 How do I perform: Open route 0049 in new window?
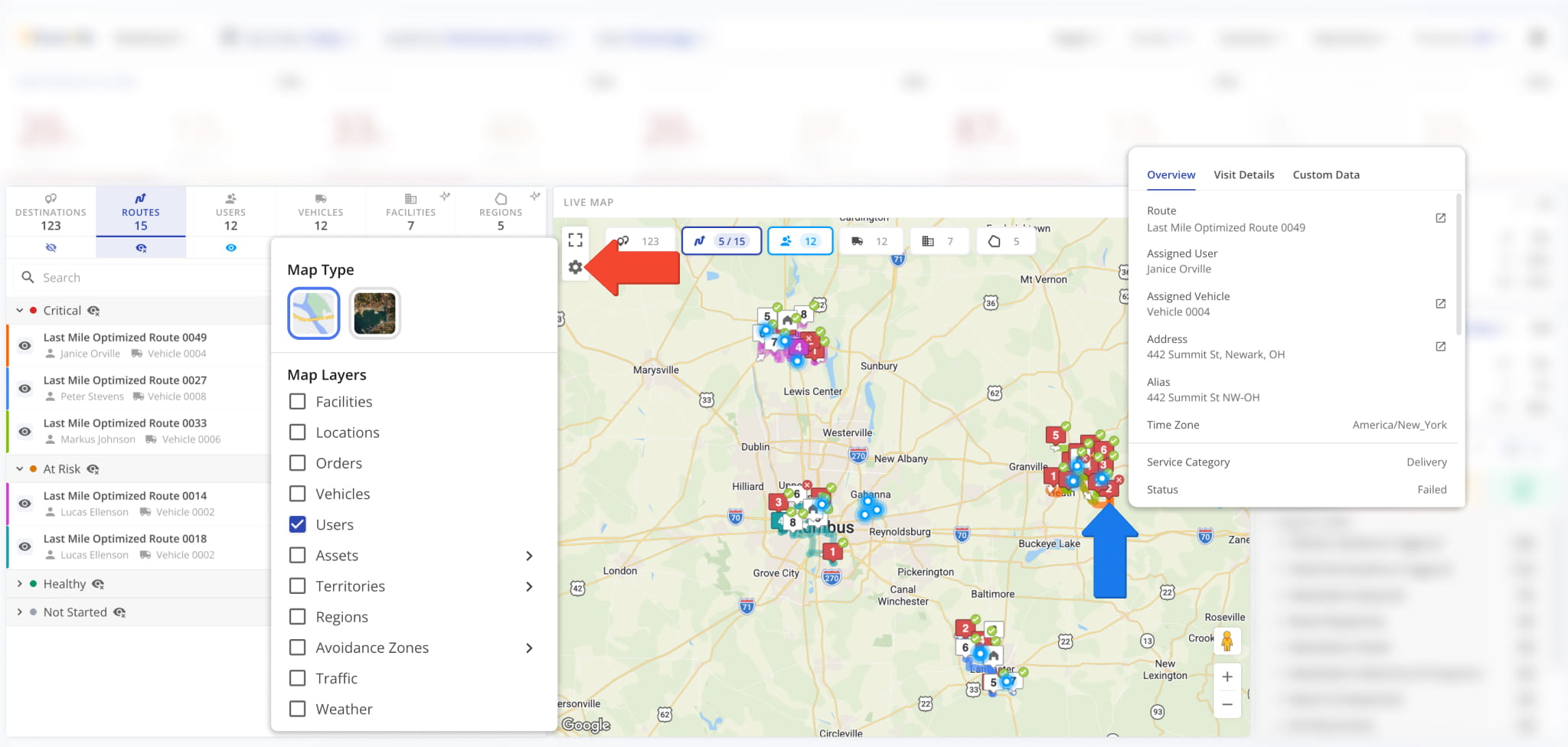click(1440, 218)
